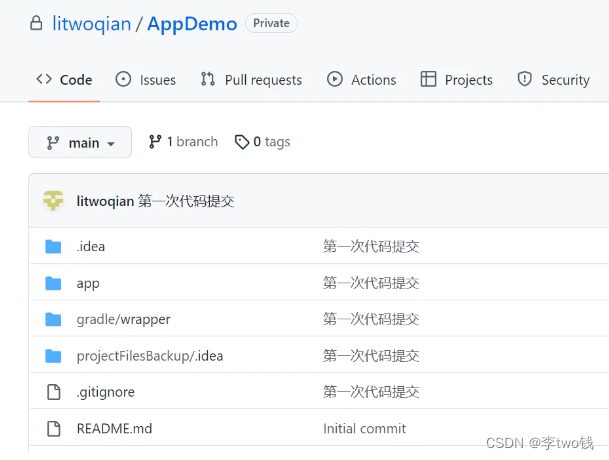
Task: Select the Security tab
Action: point(553,80)
